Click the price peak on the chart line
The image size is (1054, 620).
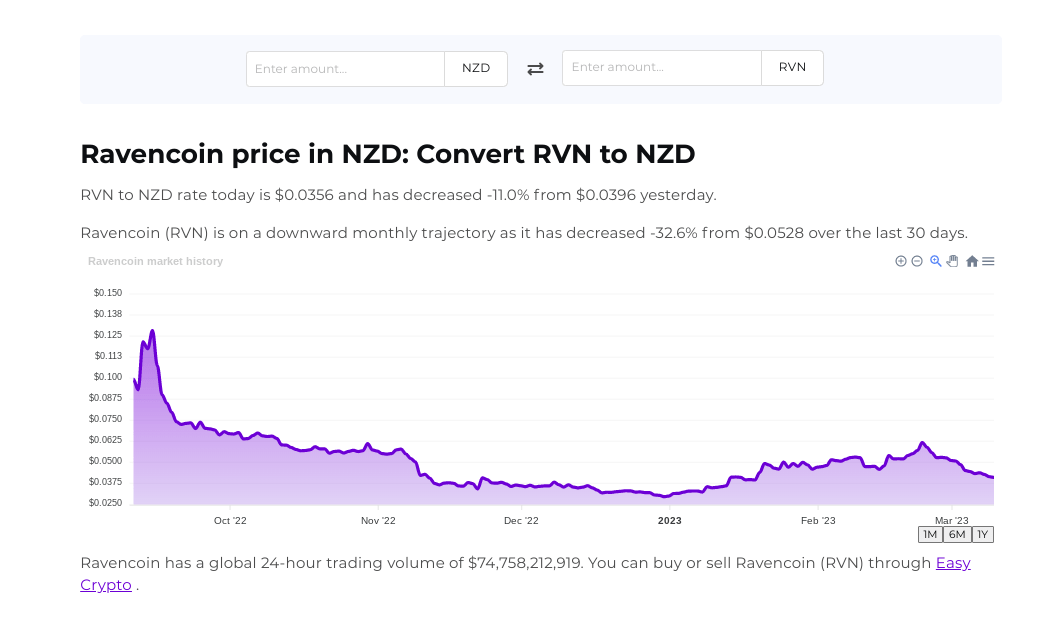click(152, 331)
